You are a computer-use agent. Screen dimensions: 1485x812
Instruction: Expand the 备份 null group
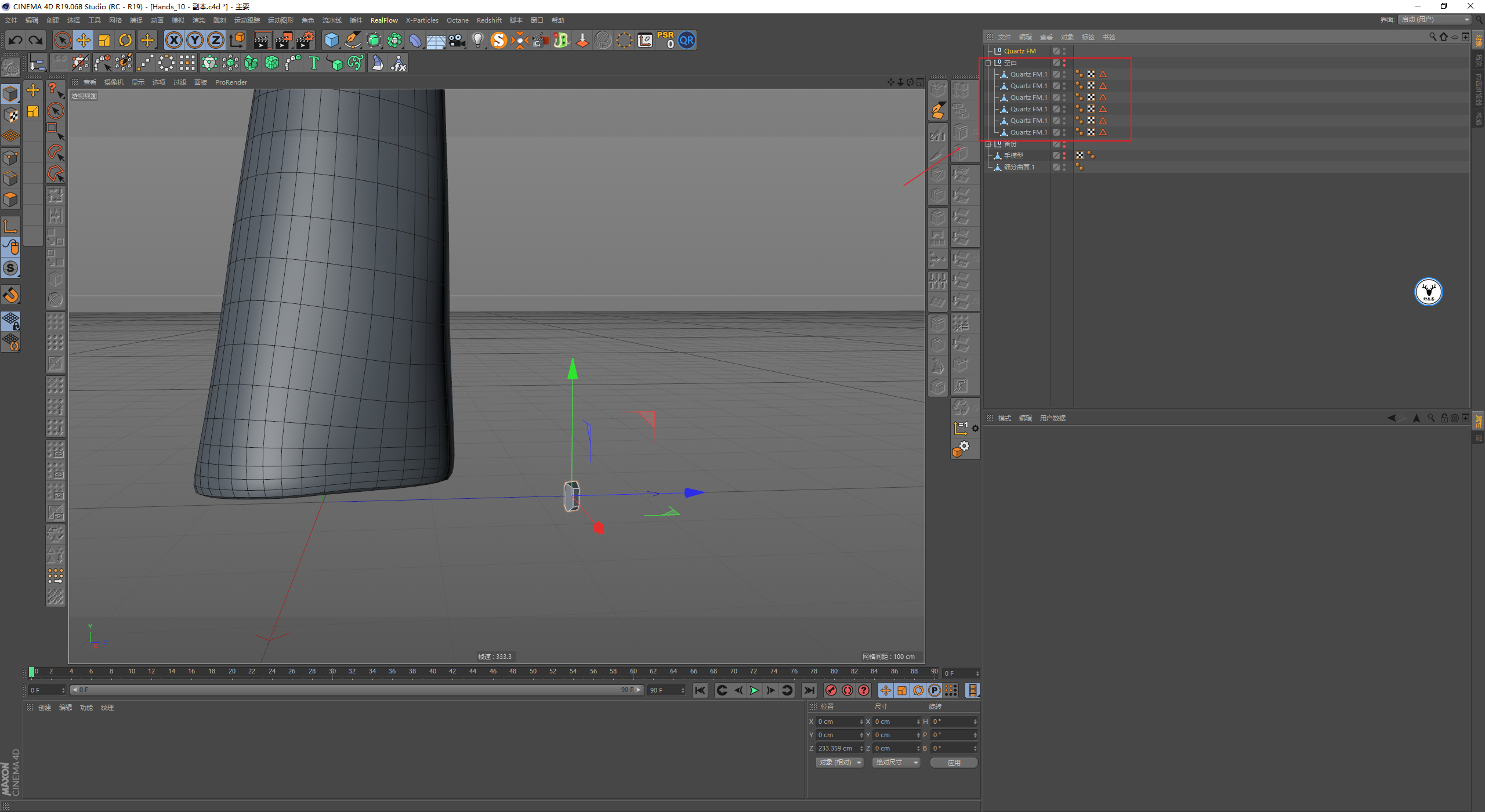pyautogui.click(x=989, y=144)
